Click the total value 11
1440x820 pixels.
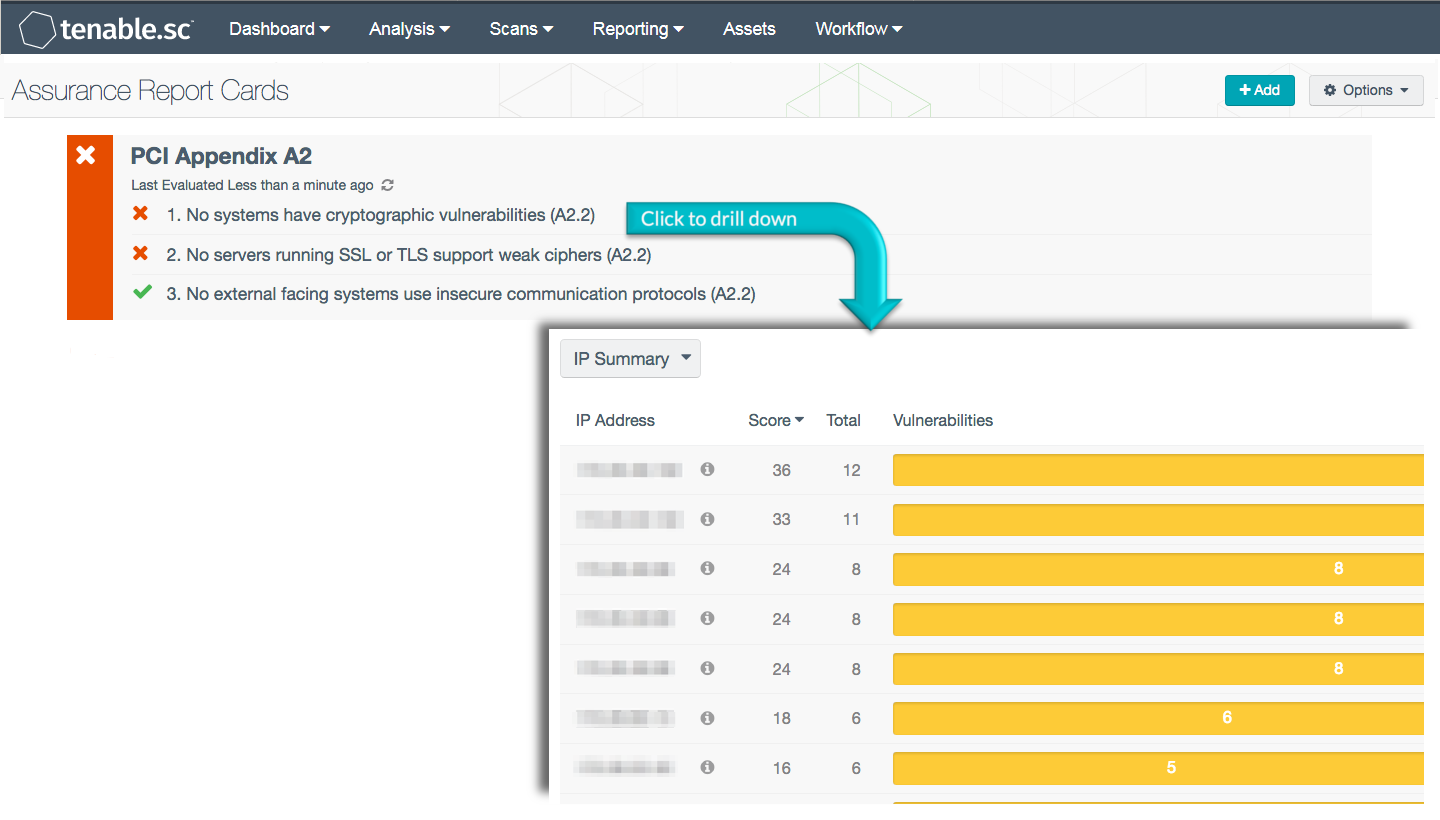(x=851, y=520)
